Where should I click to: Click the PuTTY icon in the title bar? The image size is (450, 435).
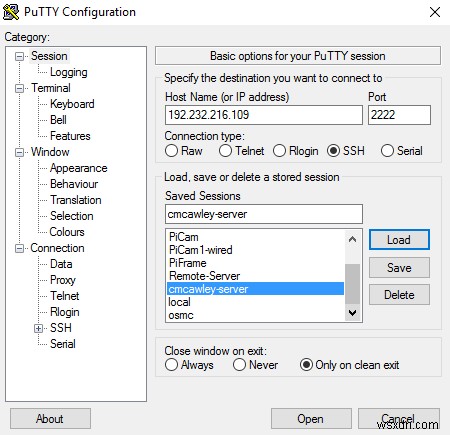pyautogui.click(x=11, y=12)
